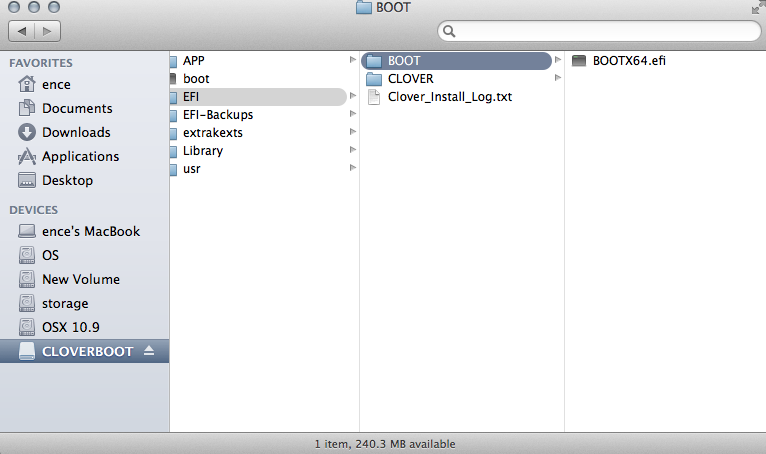Viewport: 766px width, 454px height.
Task: Open New Volume in Devices
Action: tap(81, 279)
